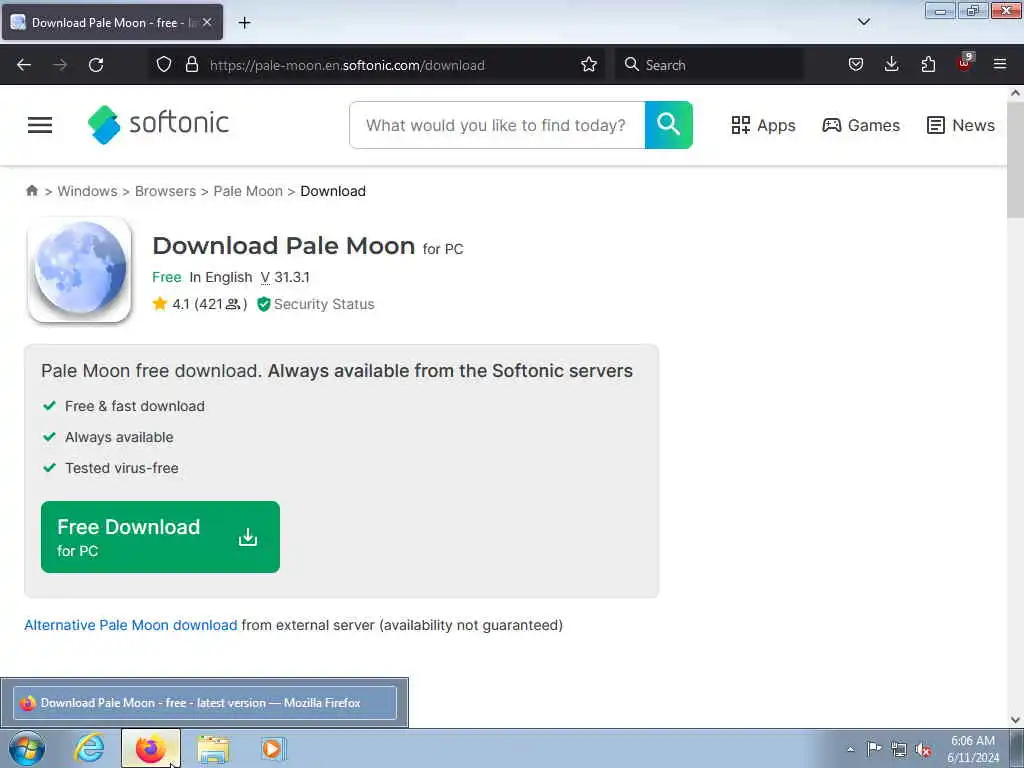Open the Games section

tap(861, 125)
